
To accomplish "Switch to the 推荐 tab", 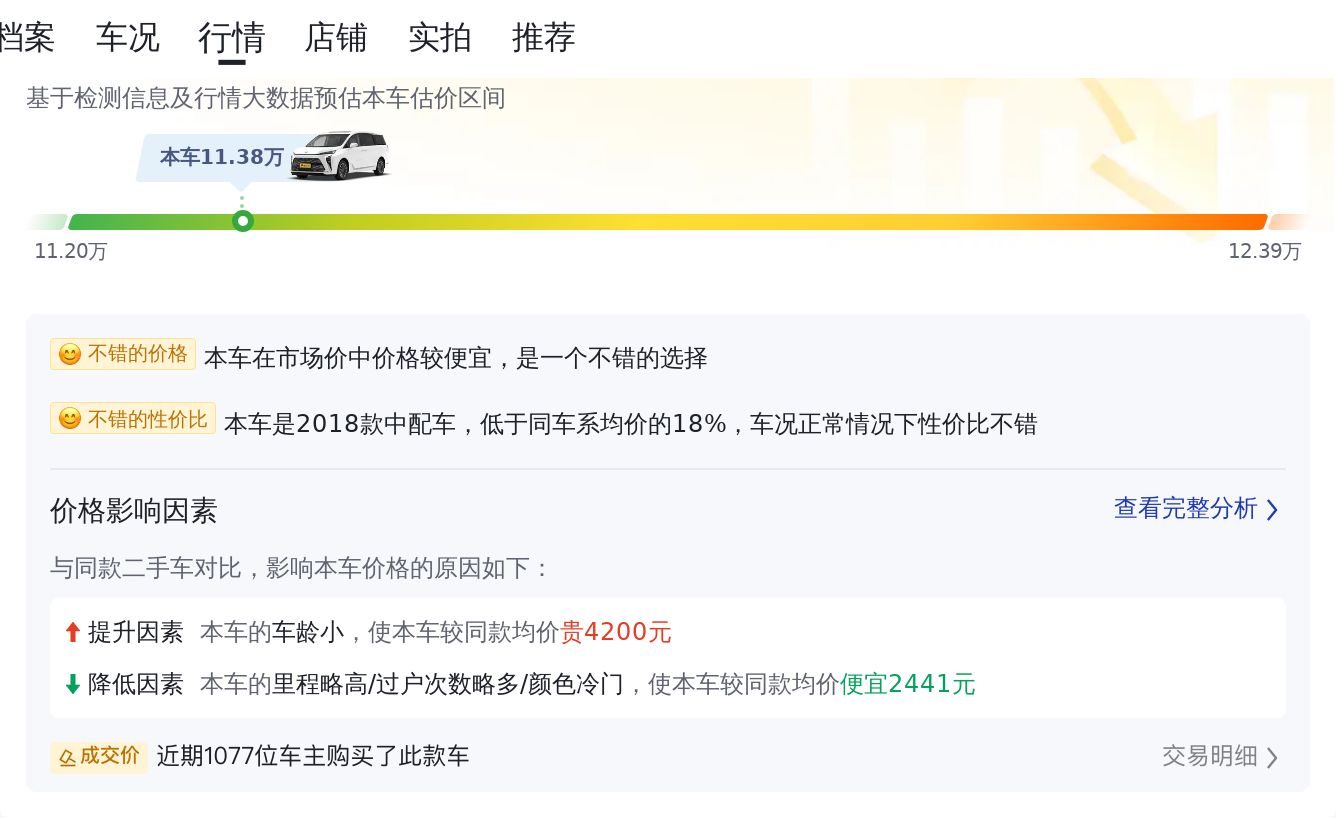I will click(x=544, y=38).
